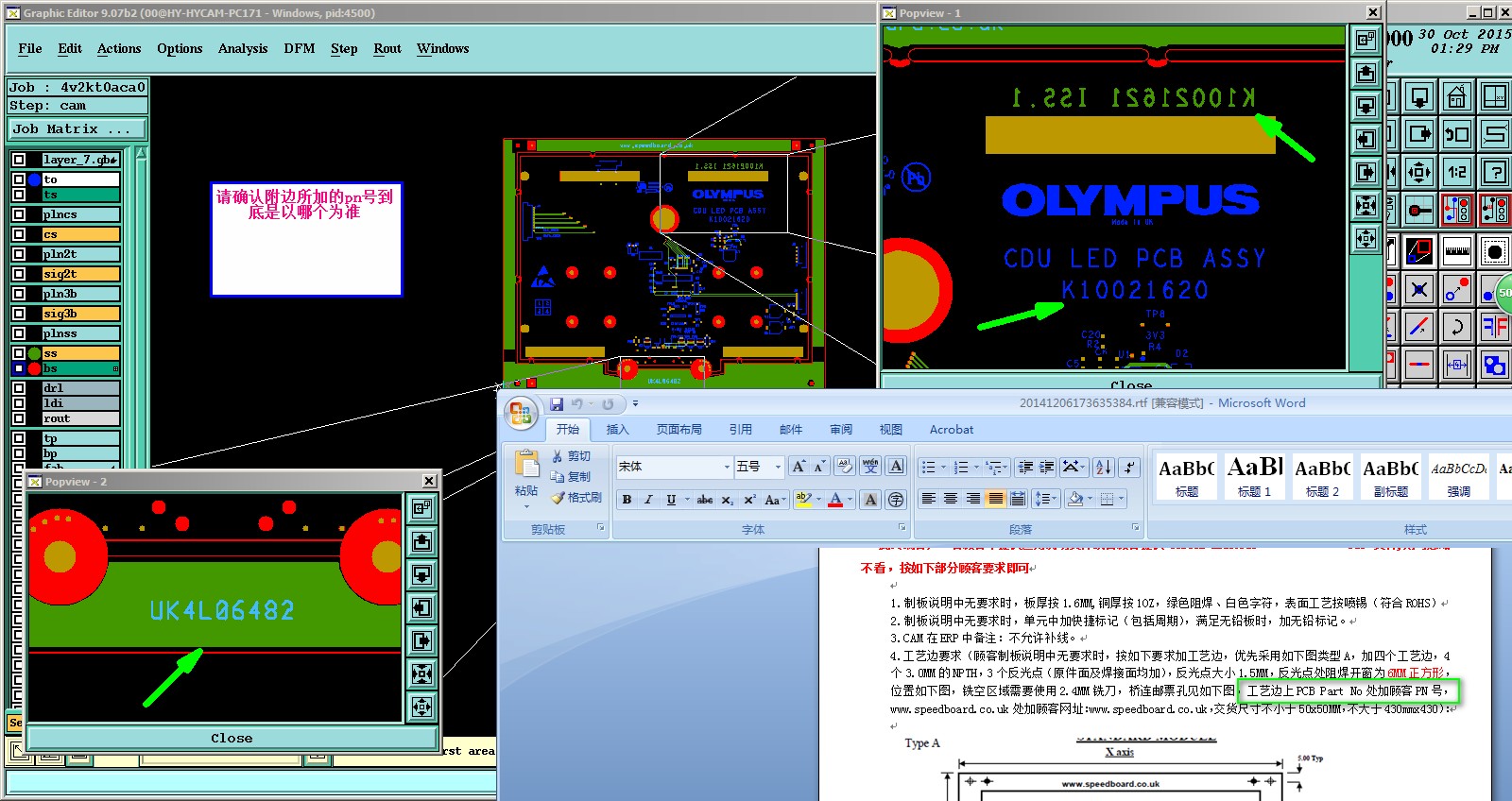Toggle checkbox for layer 'sig2t'

(19, 274)
